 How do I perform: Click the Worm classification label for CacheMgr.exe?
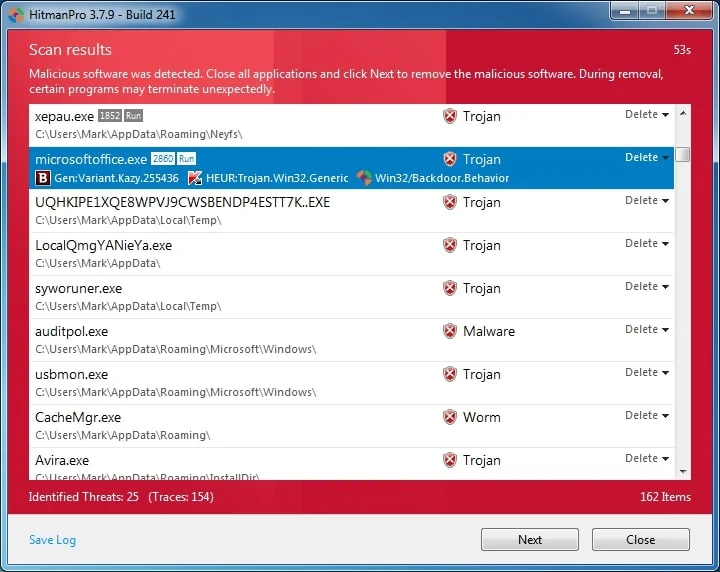(x=482, y=417)
